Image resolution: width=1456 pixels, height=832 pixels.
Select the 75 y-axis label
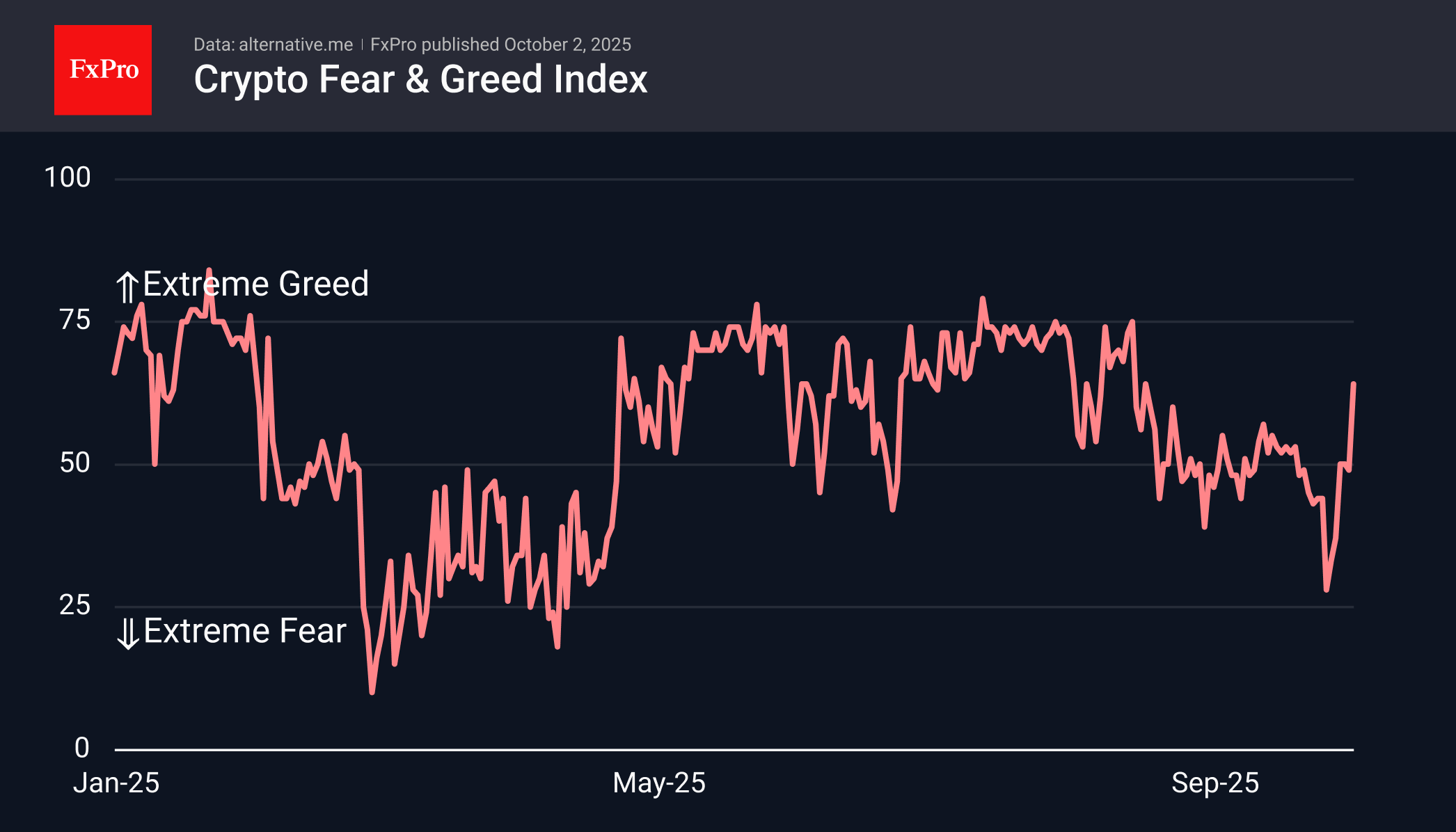click(x=75, y=320)
